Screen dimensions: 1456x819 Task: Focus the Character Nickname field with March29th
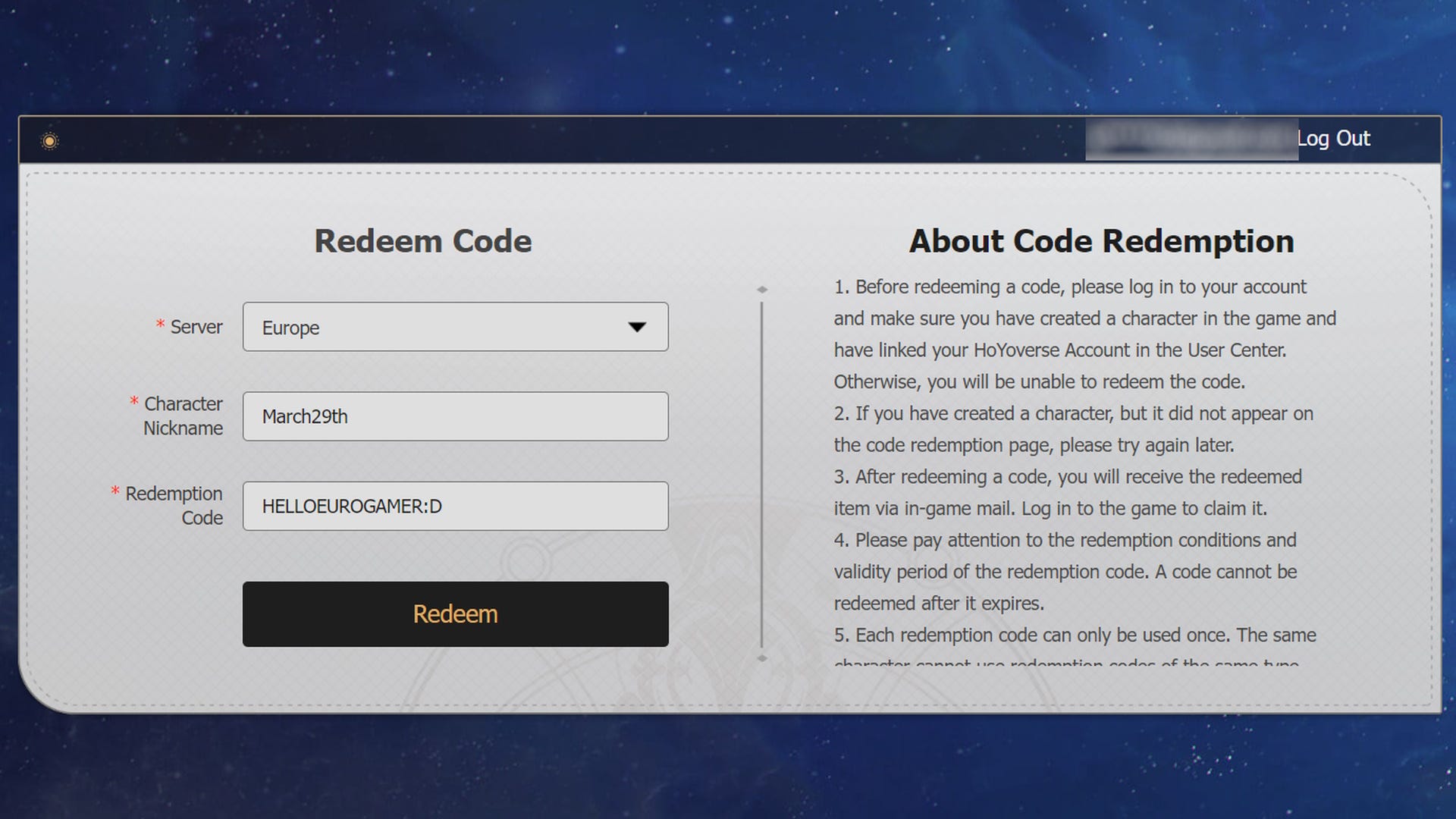click(455, 416)
